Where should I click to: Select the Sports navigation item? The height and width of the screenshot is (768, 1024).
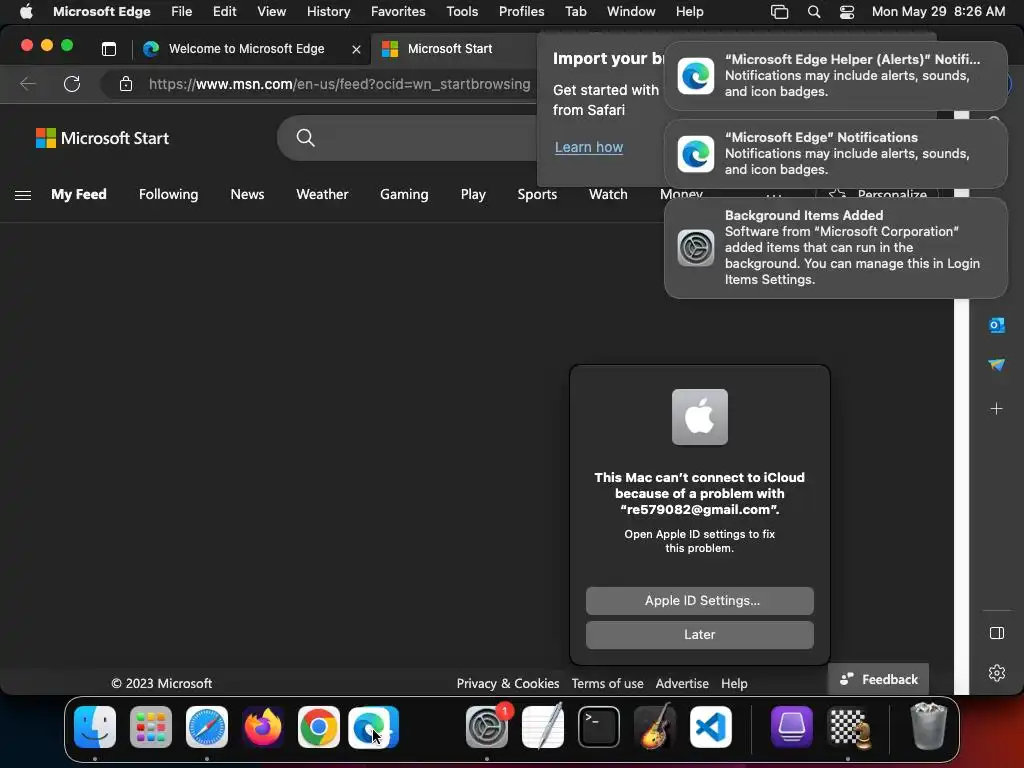(537, 195)
